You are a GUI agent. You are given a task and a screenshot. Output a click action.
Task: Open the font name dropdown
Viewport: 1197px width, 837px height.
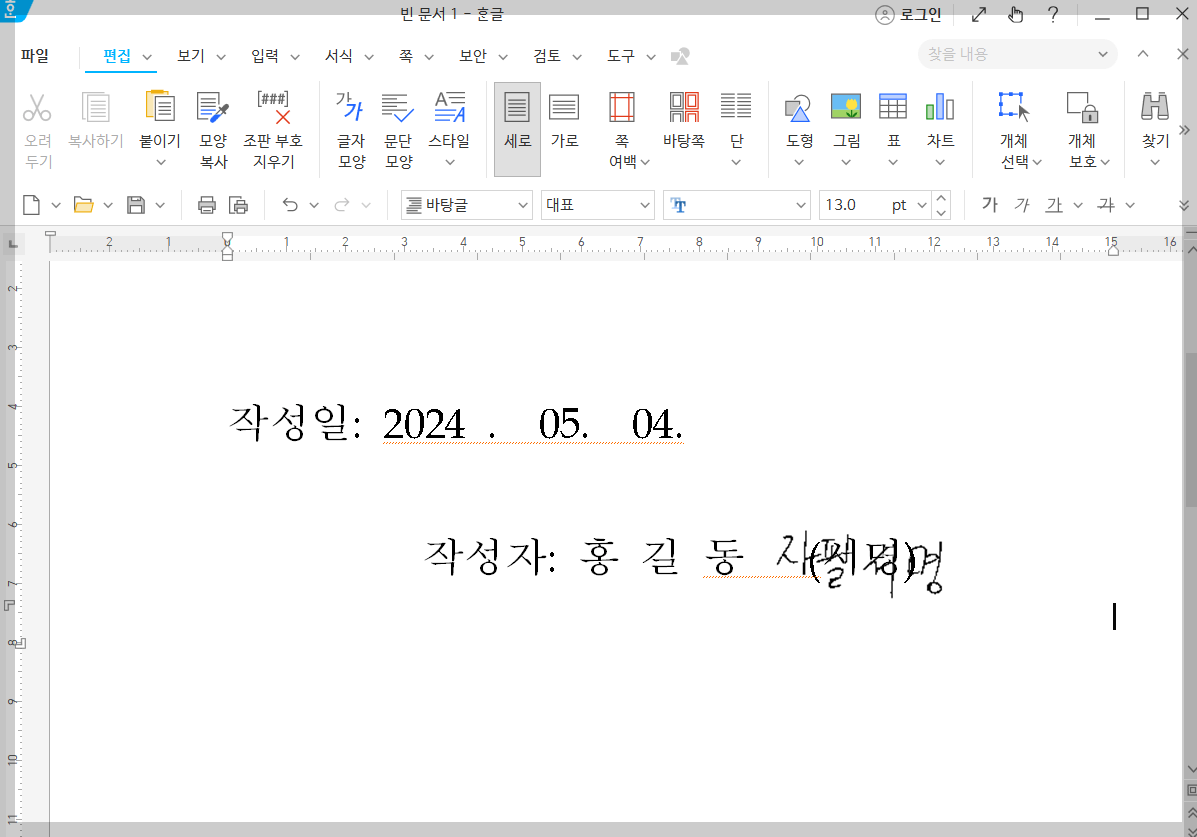tap(737, 204)
